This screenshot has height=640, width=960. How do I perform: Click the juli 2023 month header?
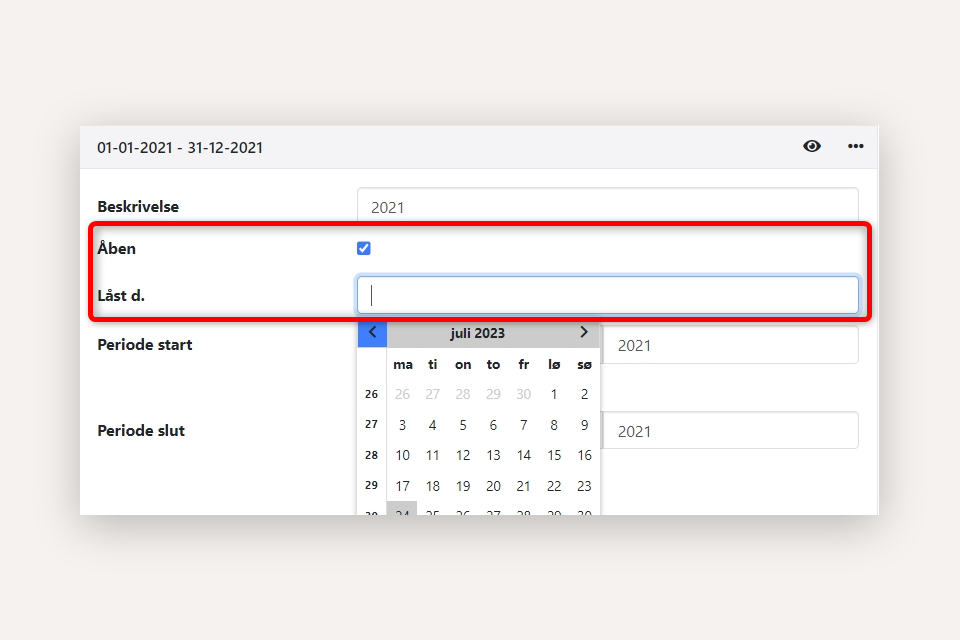tap(477, 333)
